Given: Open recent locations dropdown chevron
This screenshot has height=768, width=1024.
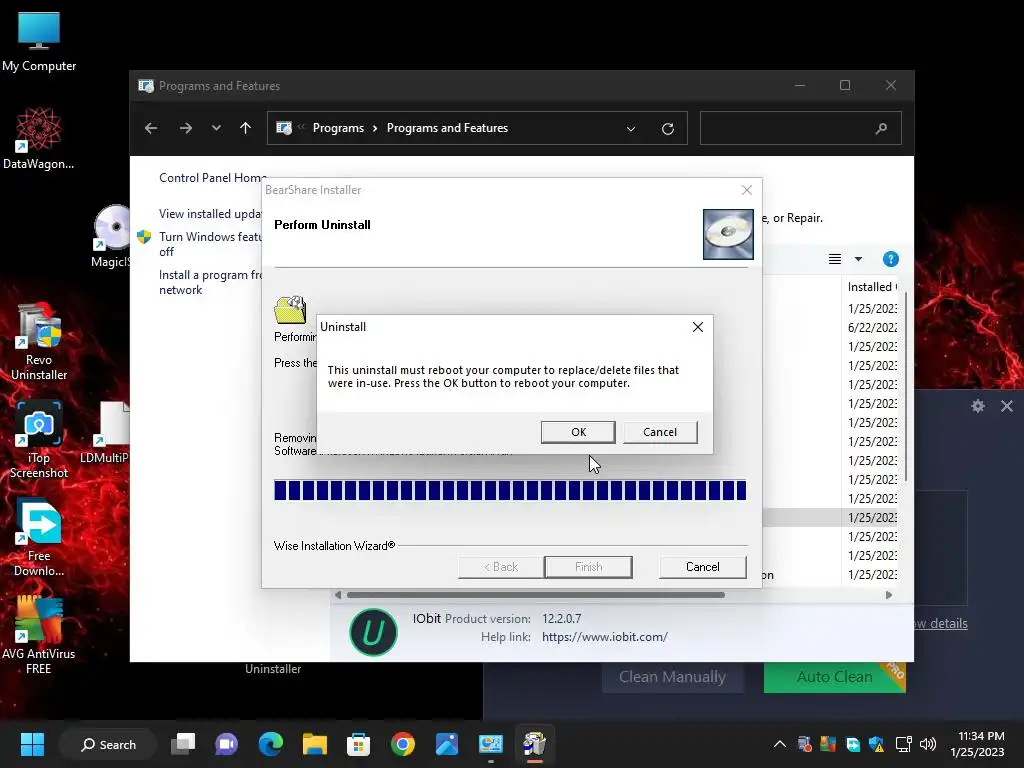Looking at the screenshot, I should [x=216, y=128].
